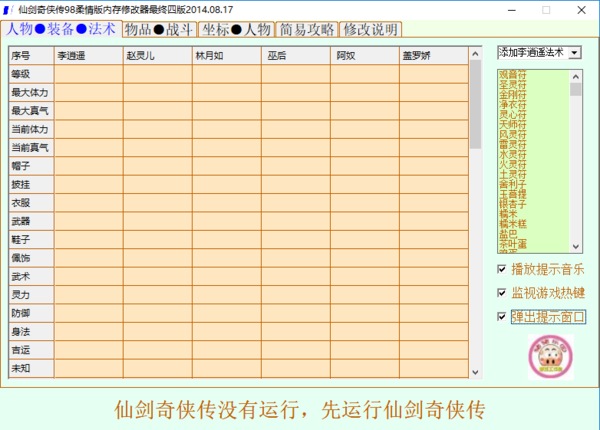Click the app icon in the title bar
This screenshot has height=430, width=600.
point(8,10)
